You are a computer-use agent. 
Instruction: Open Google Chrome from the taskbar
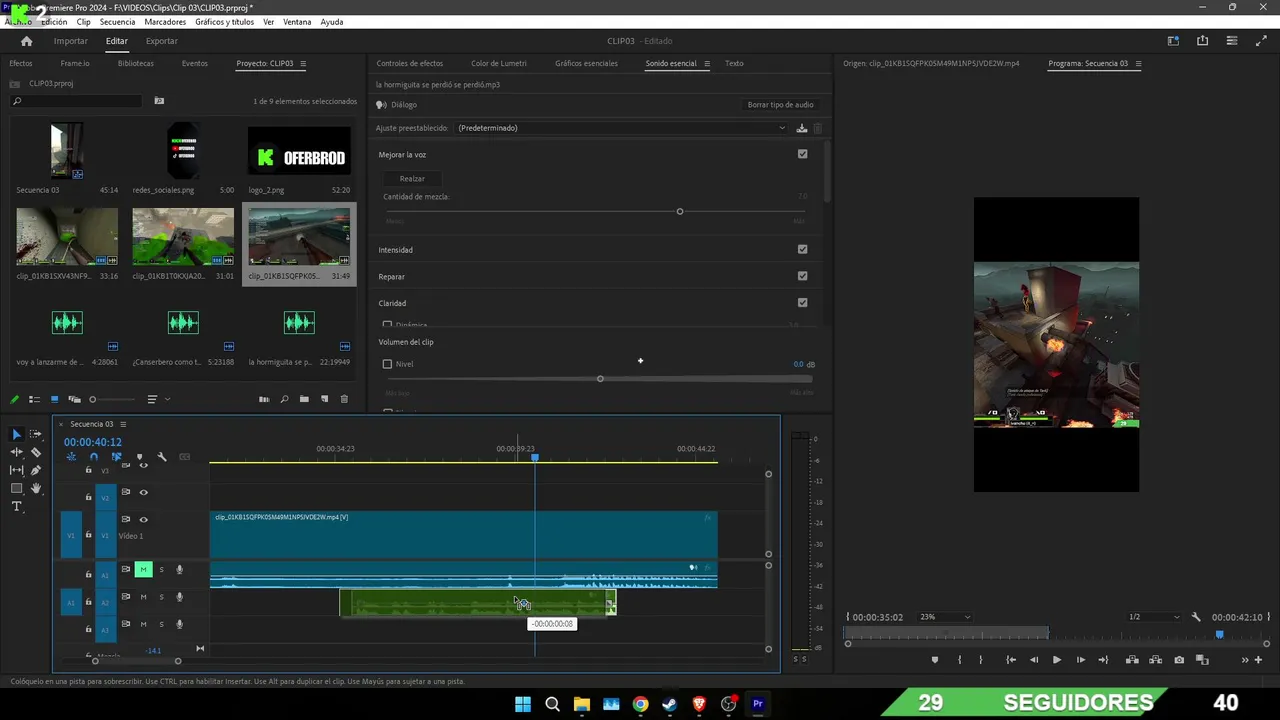(640, 704)
